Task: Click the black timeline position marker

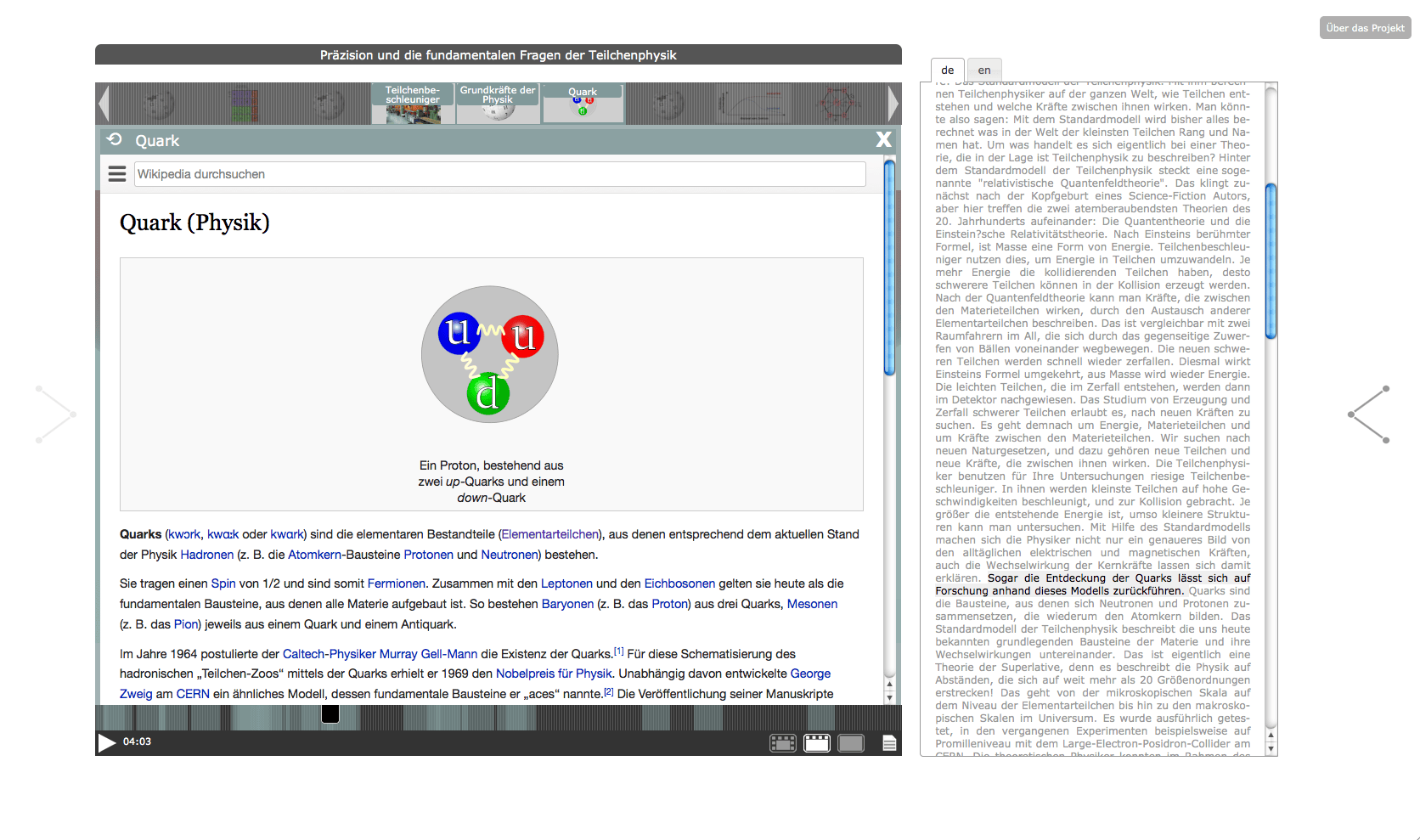Action: pyautogui.click(x=330, y=714)
